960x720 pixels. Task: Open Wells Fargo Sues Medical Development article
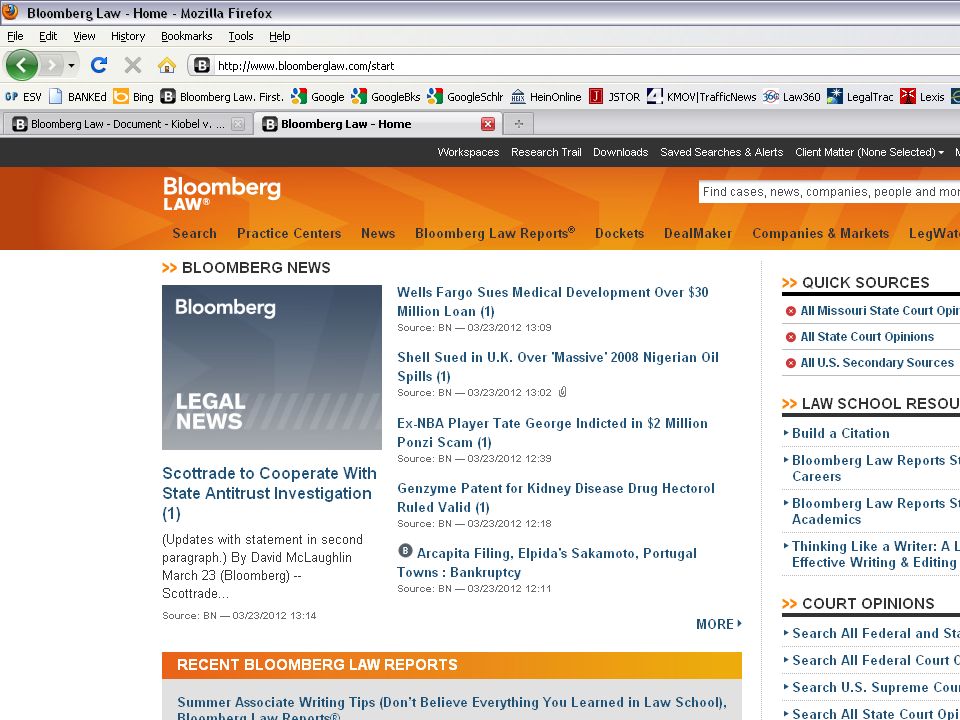[552, 301]
